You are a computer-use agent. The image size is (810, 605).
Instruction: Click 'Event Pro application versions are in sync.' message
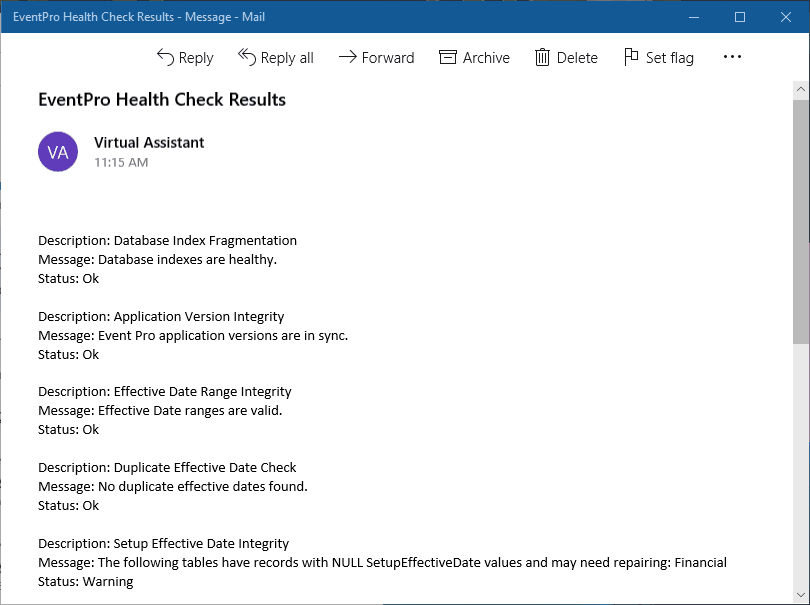point(223,336)
